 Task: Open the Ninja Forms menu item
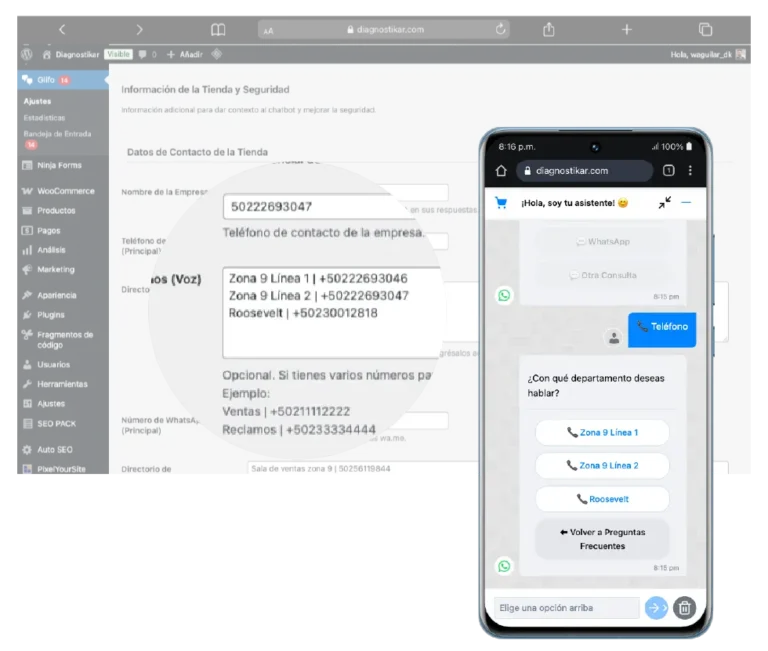tap(58, 165)
